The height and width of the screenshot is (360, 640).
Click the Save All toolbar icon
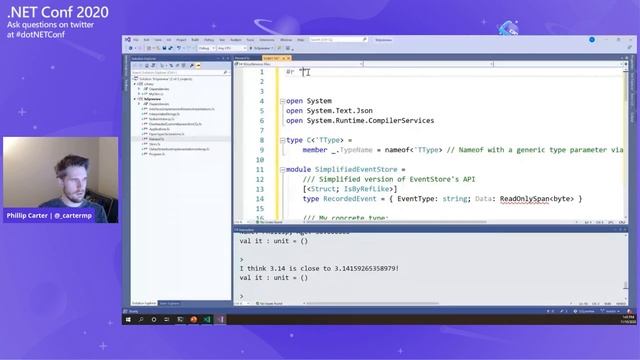coord(171,48)
